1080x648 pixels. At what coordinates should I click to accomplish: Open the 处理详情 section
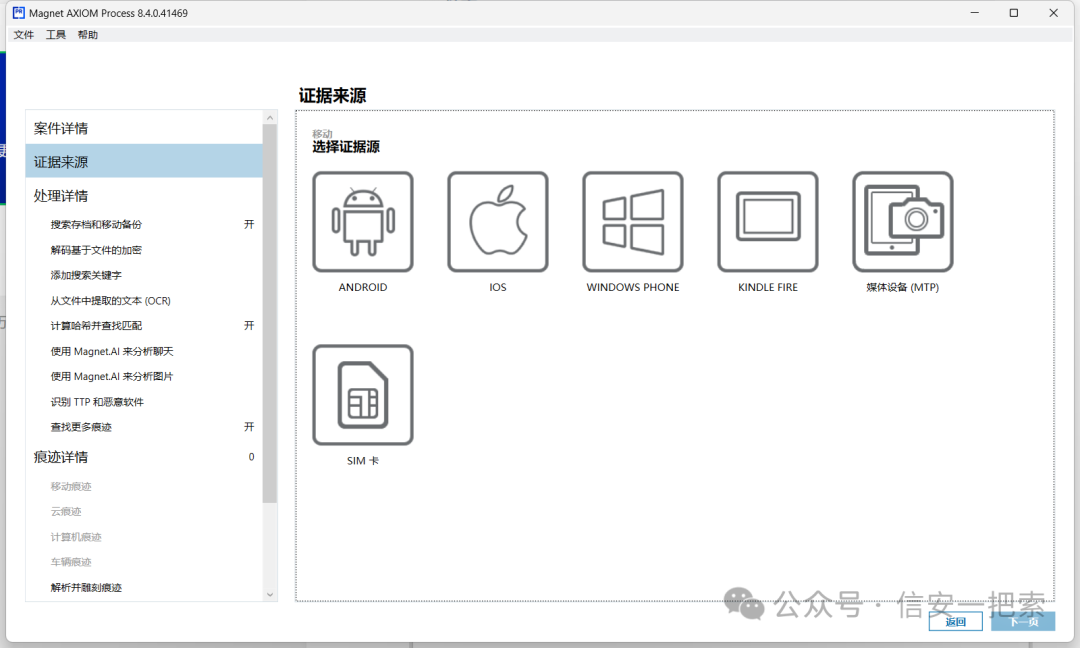144,196
